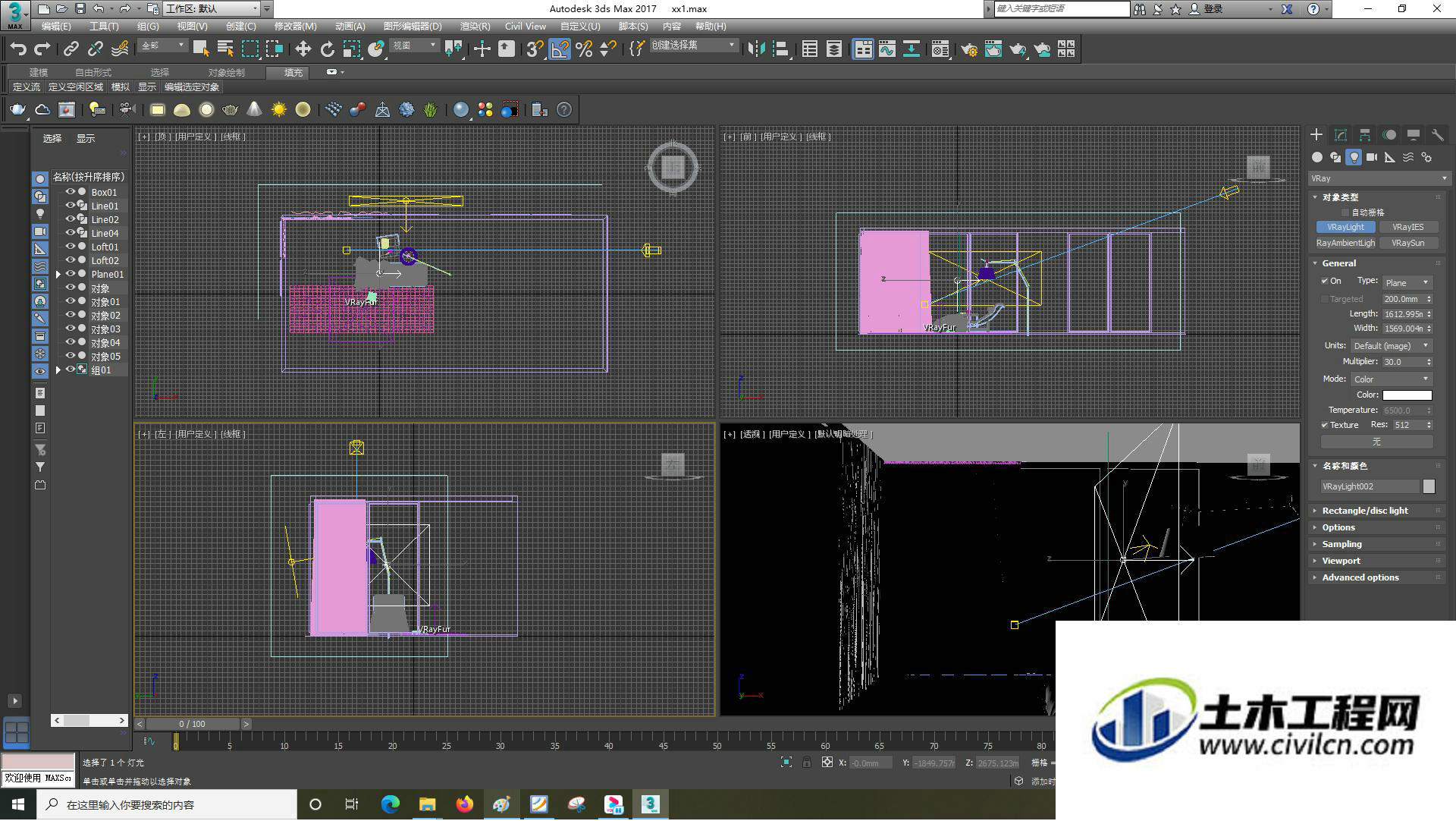Click the Undo arrow in main toolbar
The width and height of the screenshot is (1456, 821).
(x=18, y=49)
